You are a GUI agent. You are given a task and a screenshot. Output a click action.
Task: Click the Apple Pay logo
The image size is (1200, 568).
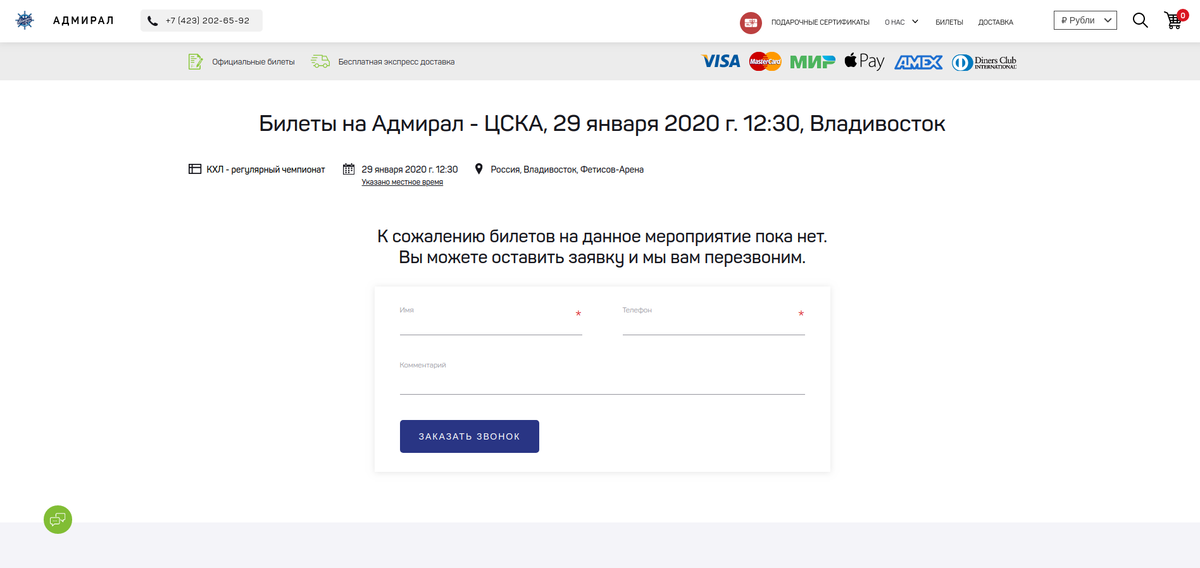click(x=864, y=61)
